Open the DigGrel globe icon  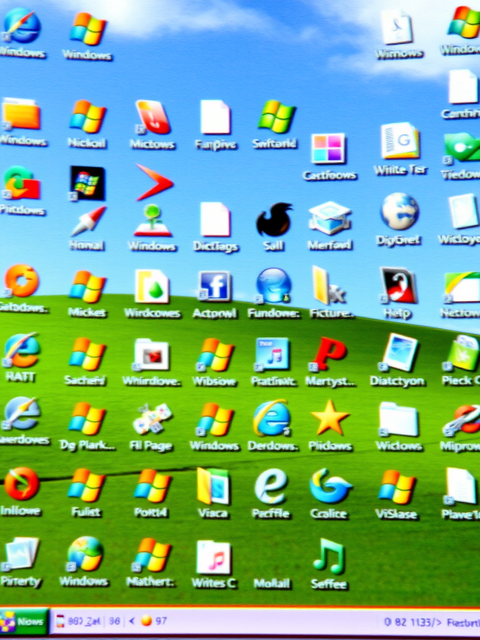tap(400, 211)
